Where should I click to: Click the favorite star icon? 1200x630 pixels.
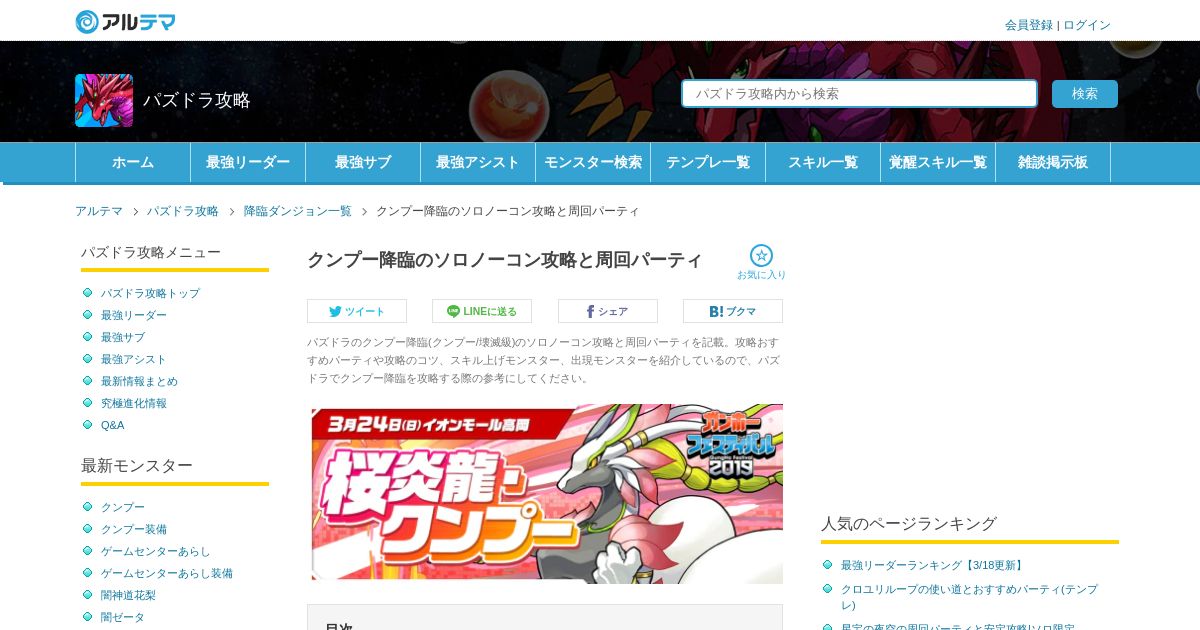[761, 256]
